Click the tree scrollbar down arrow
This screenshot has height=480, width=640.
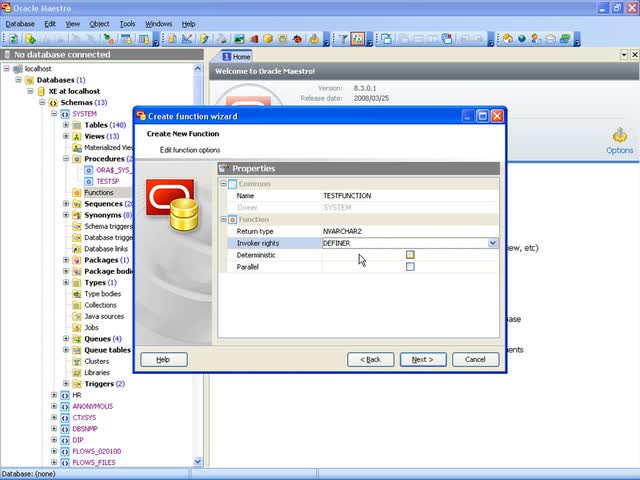coord(198,462)
